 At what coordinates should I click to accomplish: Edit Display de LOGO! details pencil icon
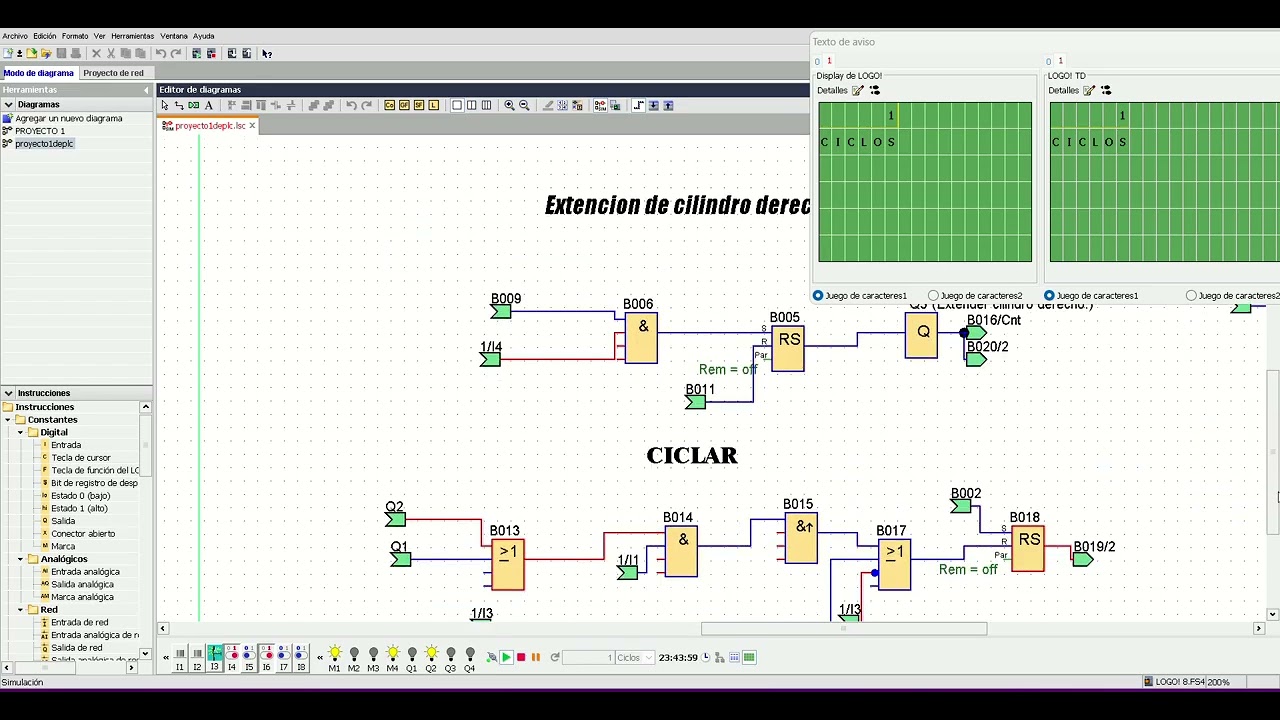point(858,90)
